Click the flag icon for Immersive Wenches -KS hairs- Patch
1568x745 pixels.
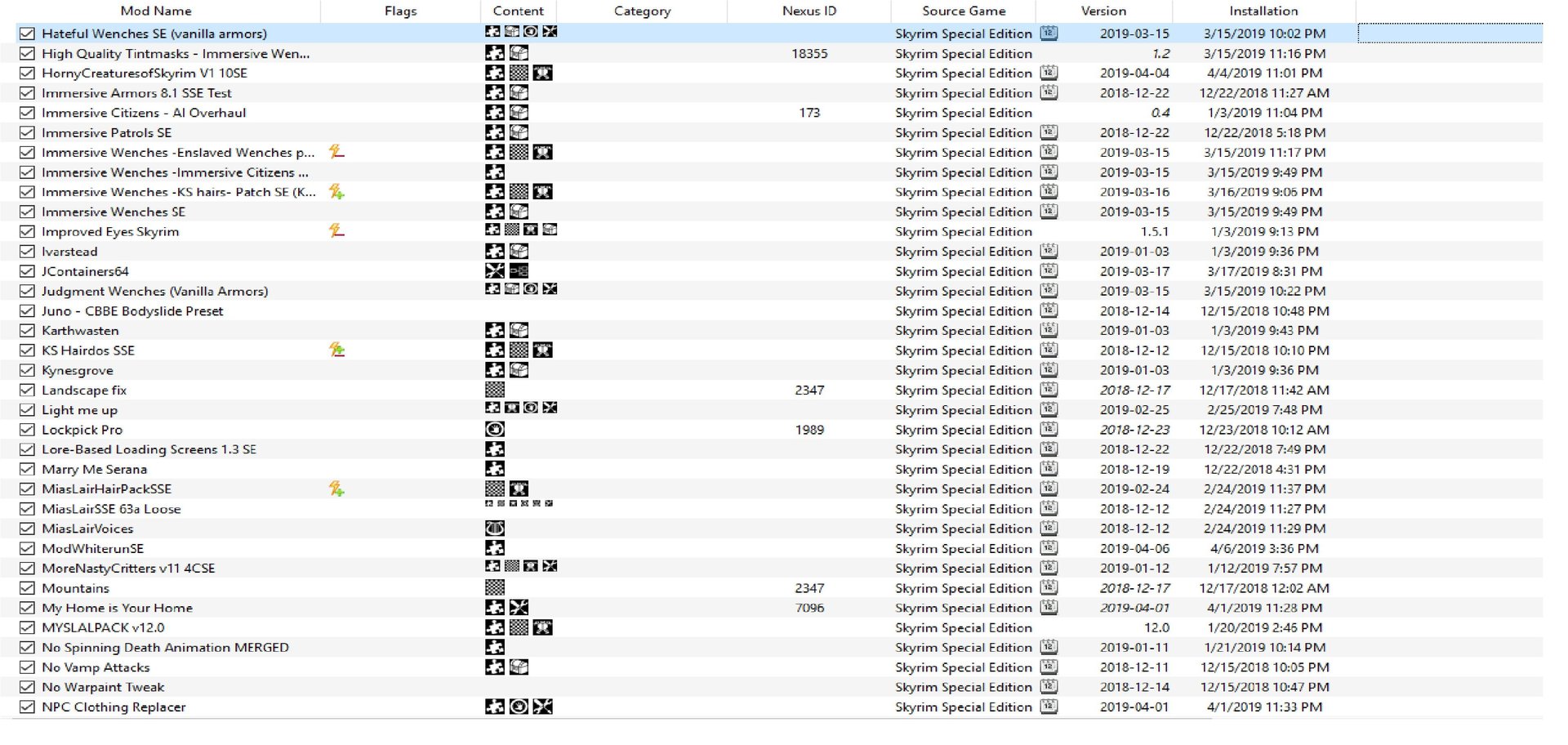click(336, 192)
